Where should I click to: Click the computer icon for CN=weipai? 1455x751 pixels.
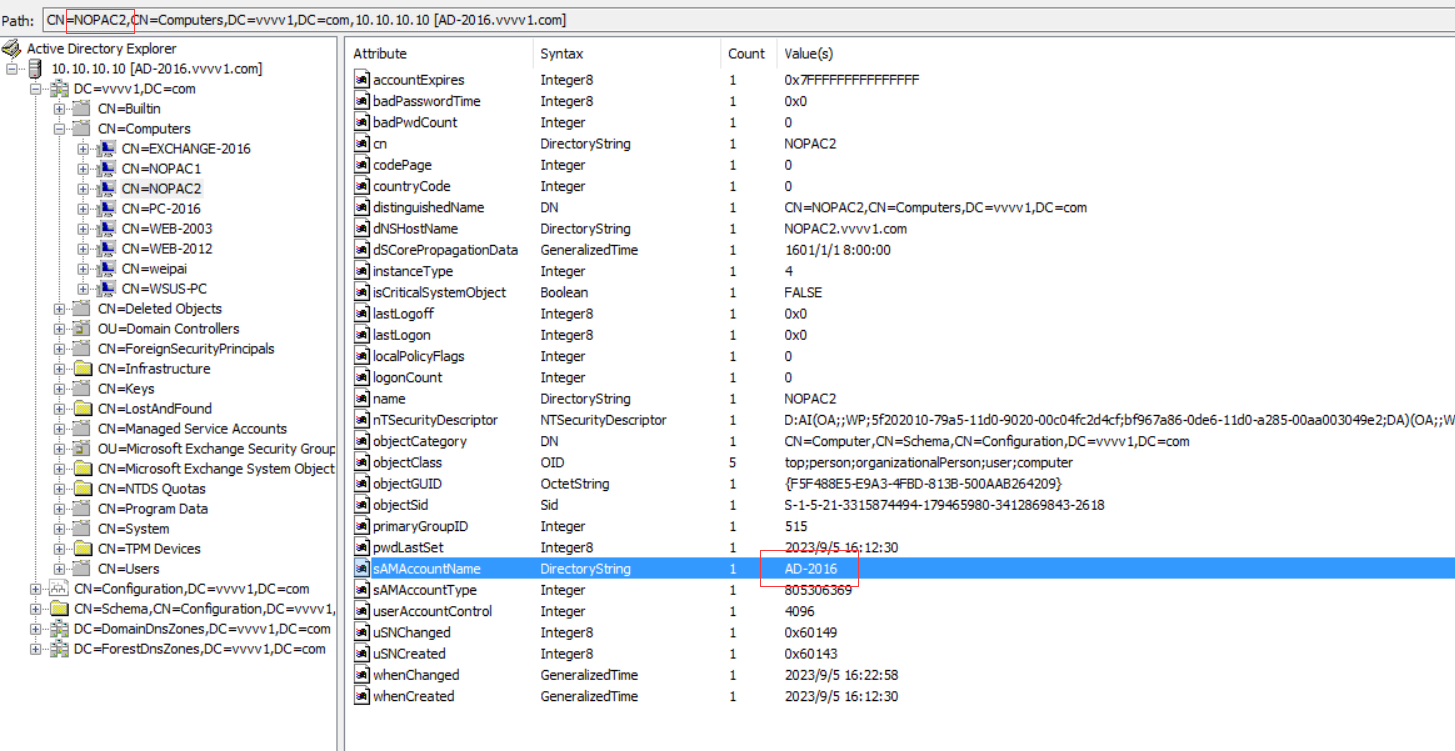107,269
